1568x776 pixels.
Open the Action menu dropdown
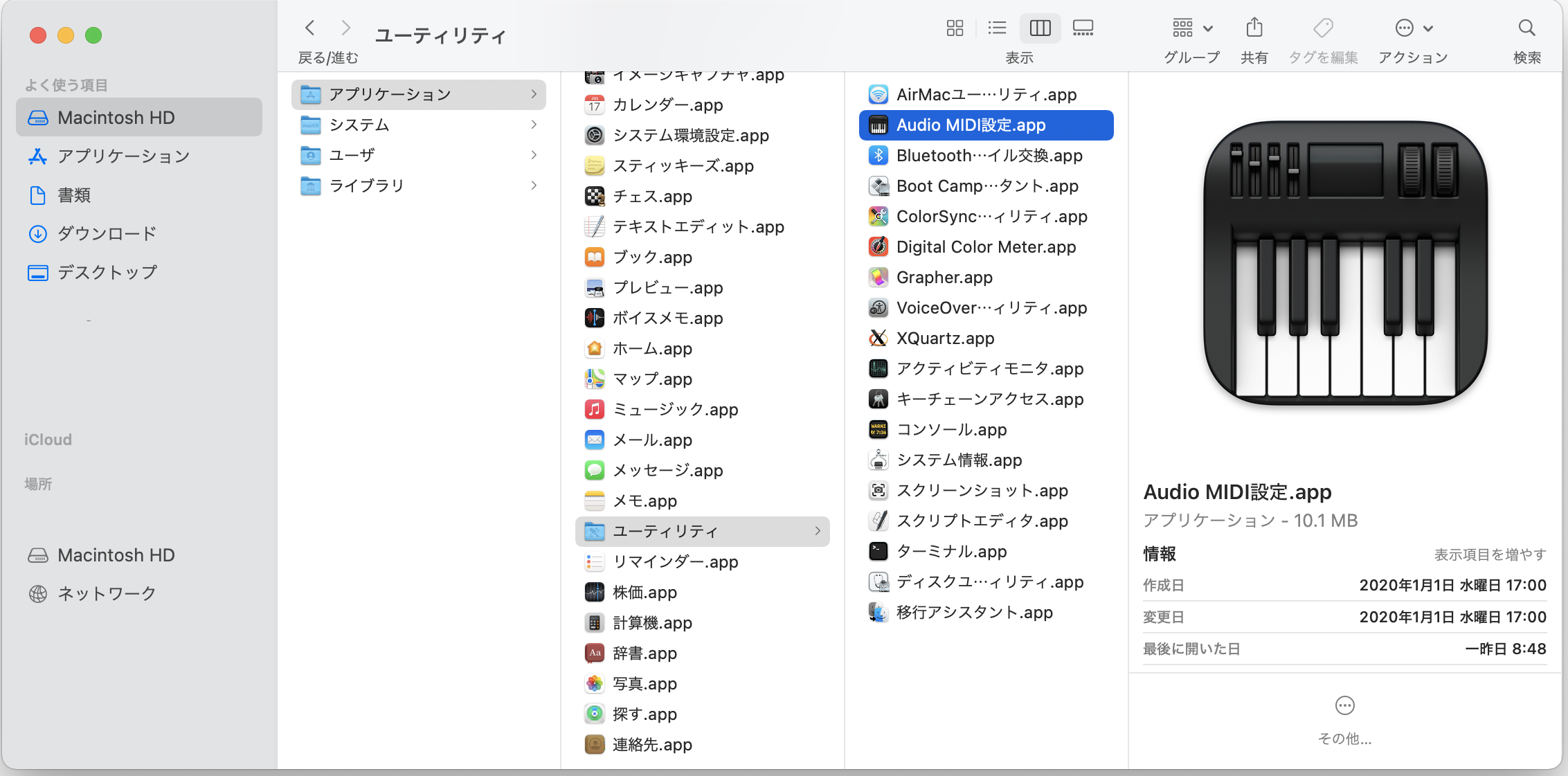(x=1413, y=28)
